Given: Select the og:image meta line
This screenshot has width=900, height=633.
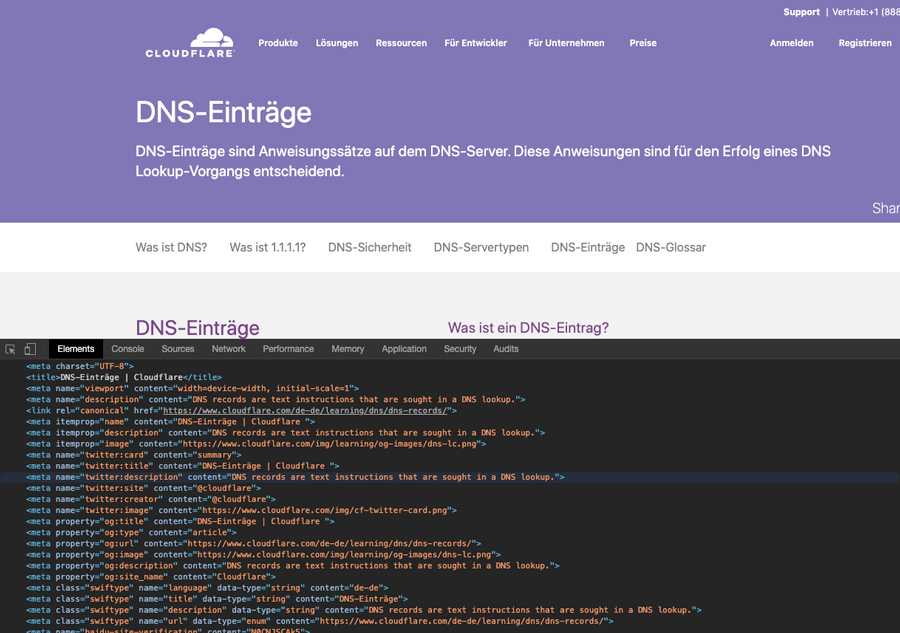Looking at the screenshot, I should [263, 555].
